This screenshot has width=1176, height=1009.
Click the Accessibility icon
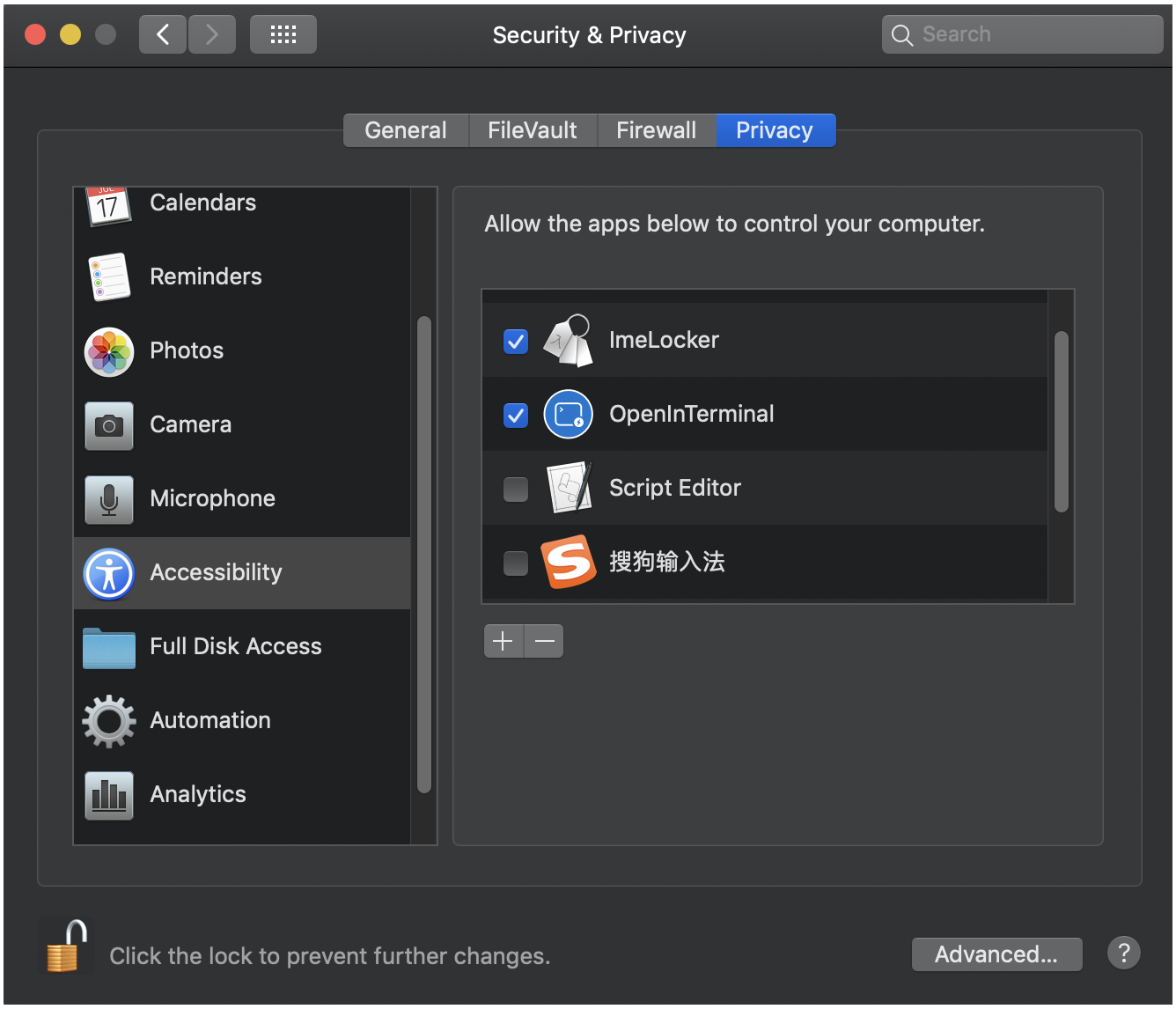(x=109, y=573)
